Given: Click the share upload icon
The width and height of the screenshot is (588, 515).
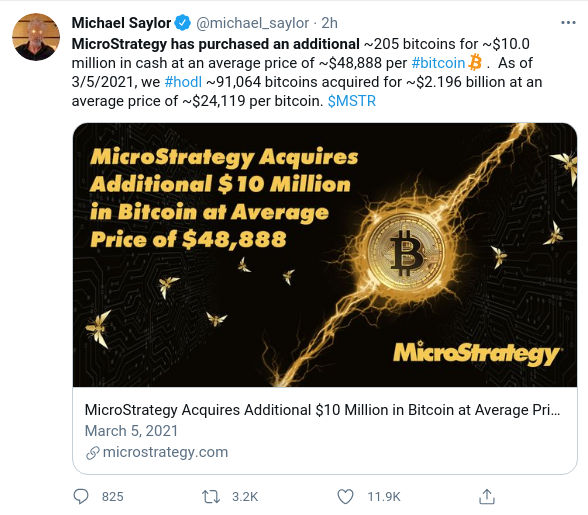Looking at the screenshot, I should click(487, 496).
